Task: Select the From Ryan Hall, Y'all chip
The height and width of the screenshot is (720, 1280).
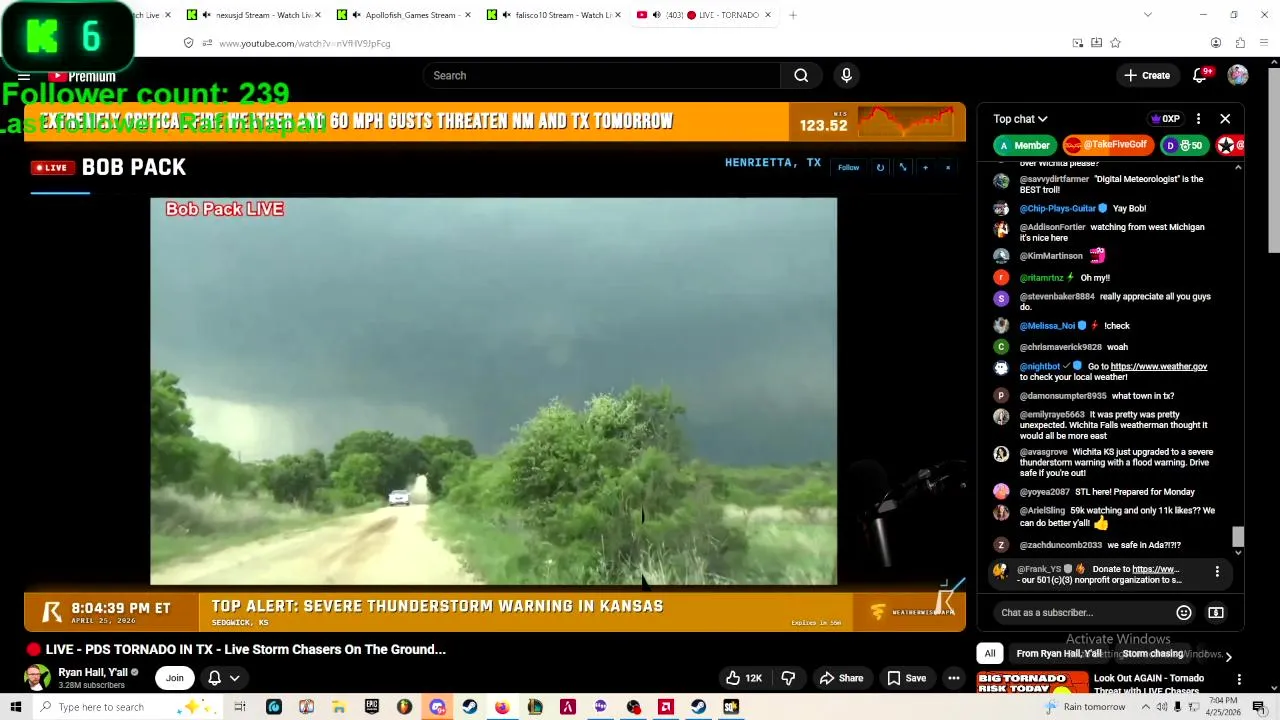Action: pyautogui.click(x=1059, y=653)
